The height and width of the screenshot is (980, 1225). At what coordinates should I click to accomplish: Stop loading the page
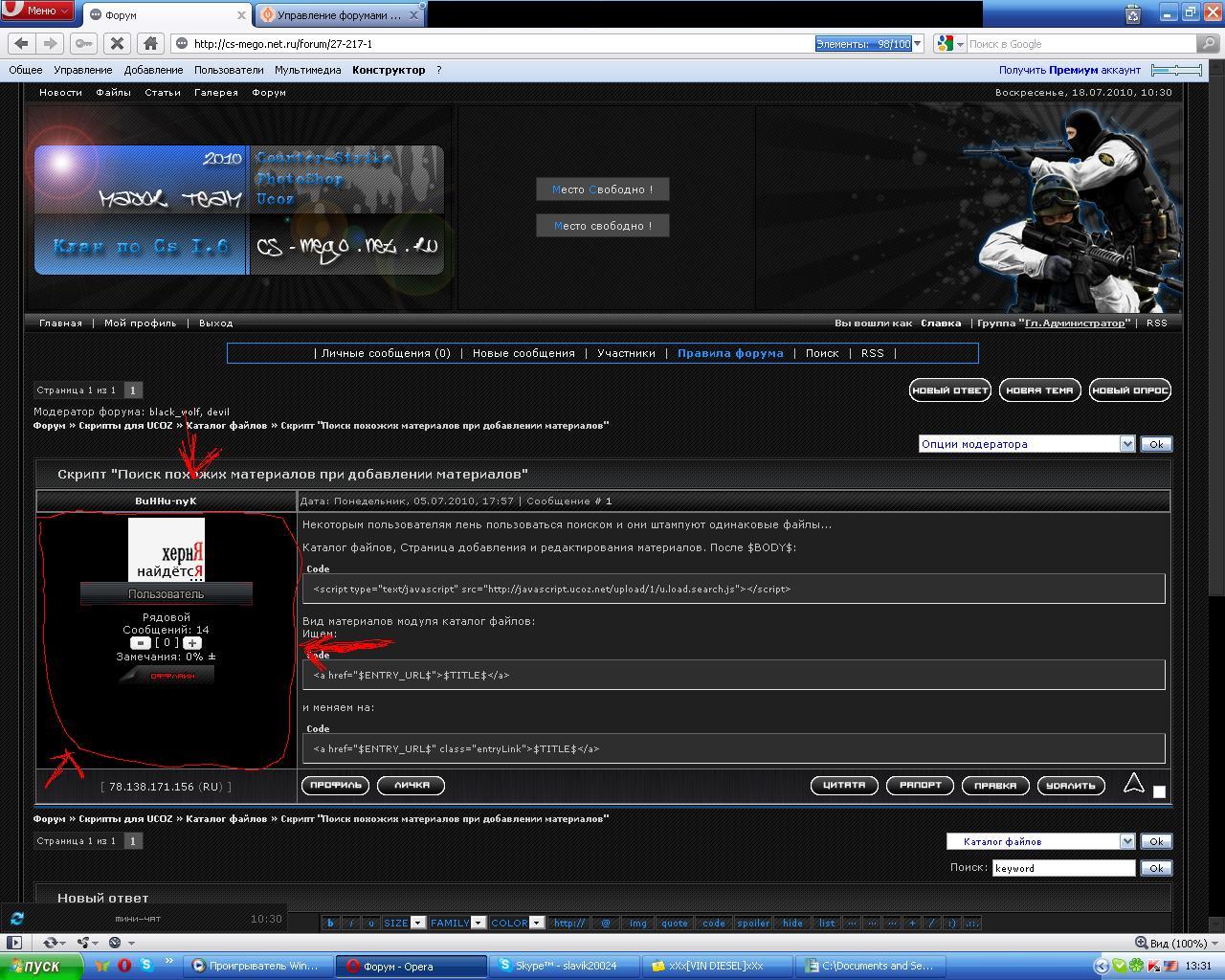[x=117, y=43]
